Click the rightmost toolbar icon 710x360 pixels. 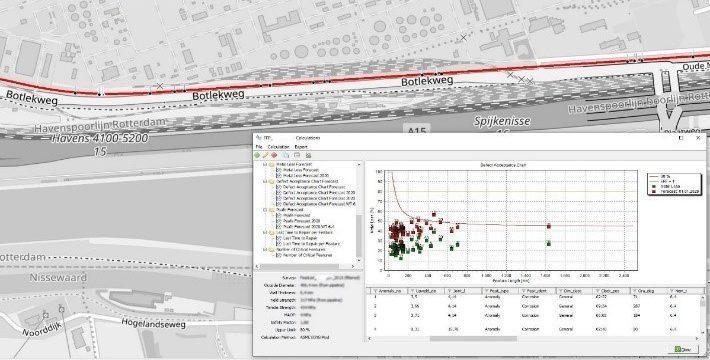pos(308,155)
